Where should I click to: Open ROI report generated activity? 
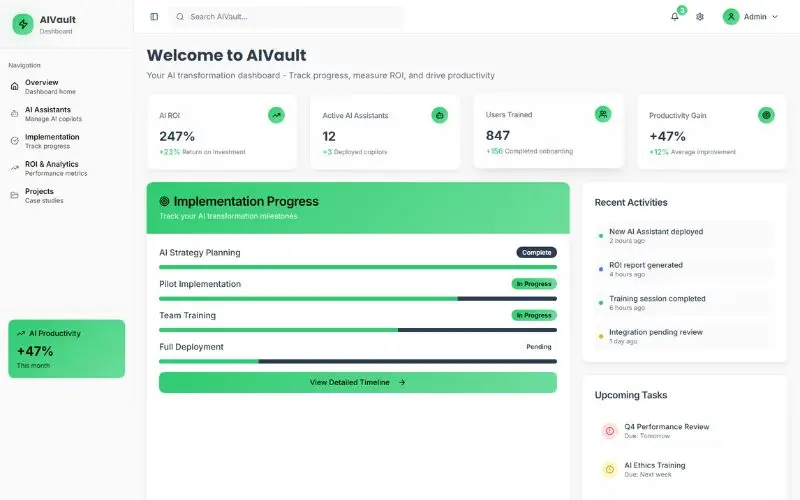point(685,269)
